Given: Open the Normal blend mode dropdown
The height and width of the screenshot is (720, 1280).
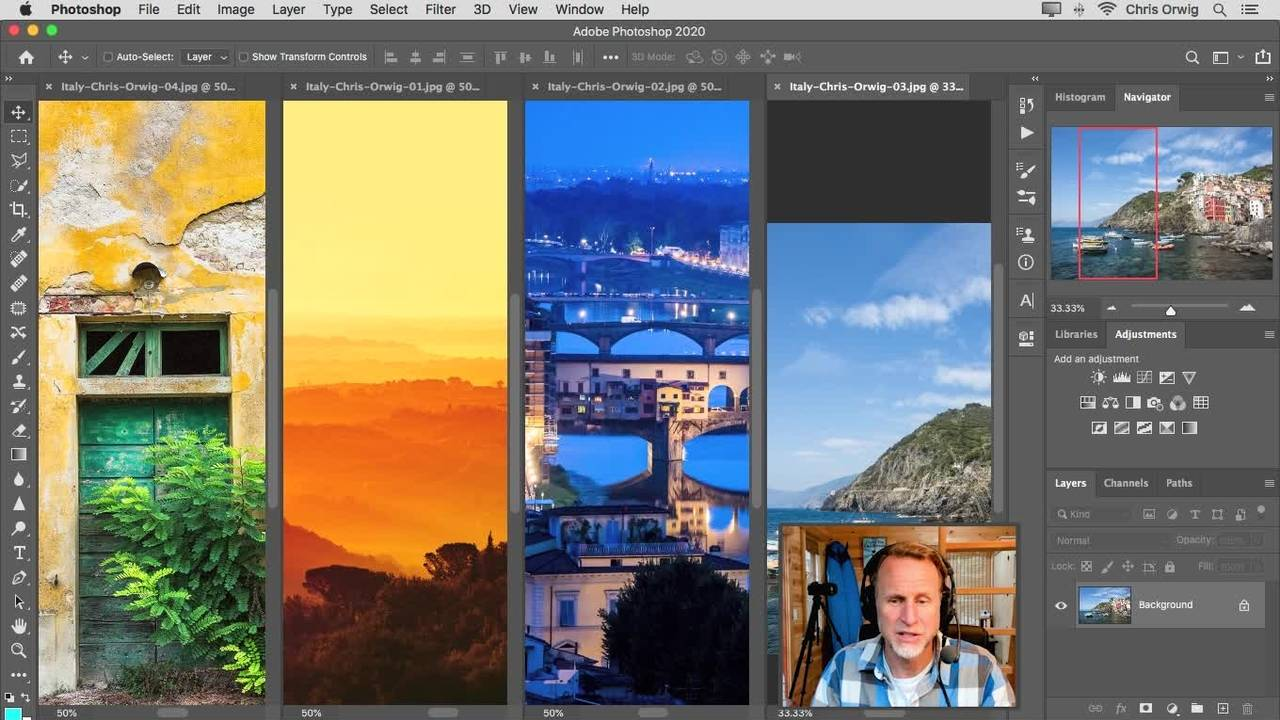Looking at the screenshot, I should (1111, 540).
